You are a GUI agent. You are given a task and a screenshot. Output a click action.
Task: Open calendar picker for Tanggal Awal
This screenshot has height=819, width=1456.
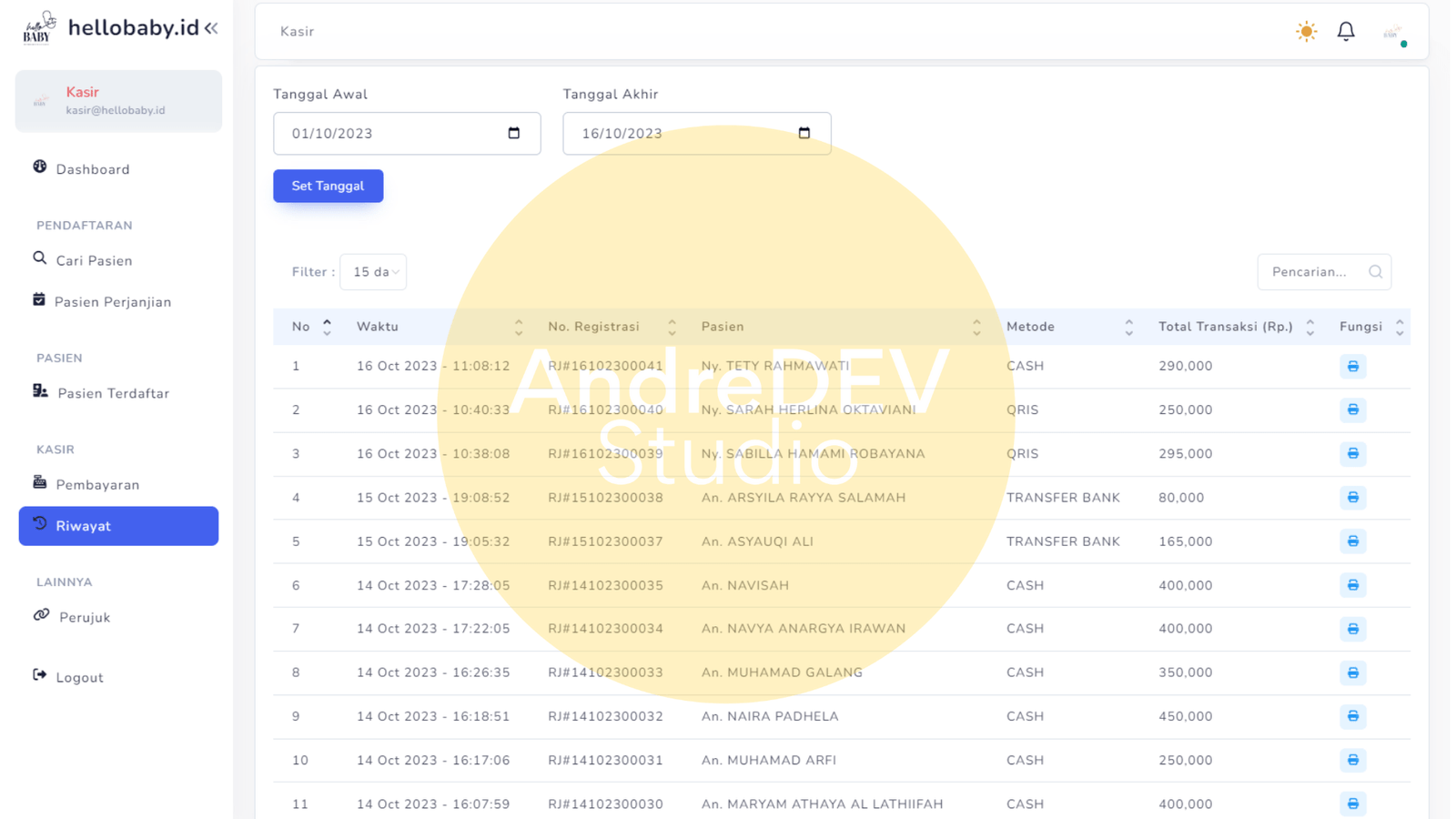coord(514,134)
